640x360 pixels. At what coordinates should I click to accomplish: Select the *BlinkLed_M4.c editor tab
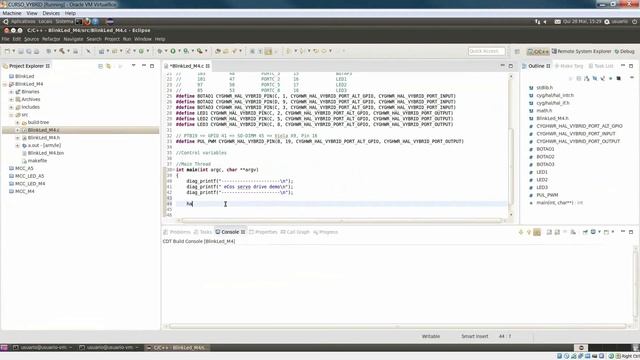coord(187,66)
